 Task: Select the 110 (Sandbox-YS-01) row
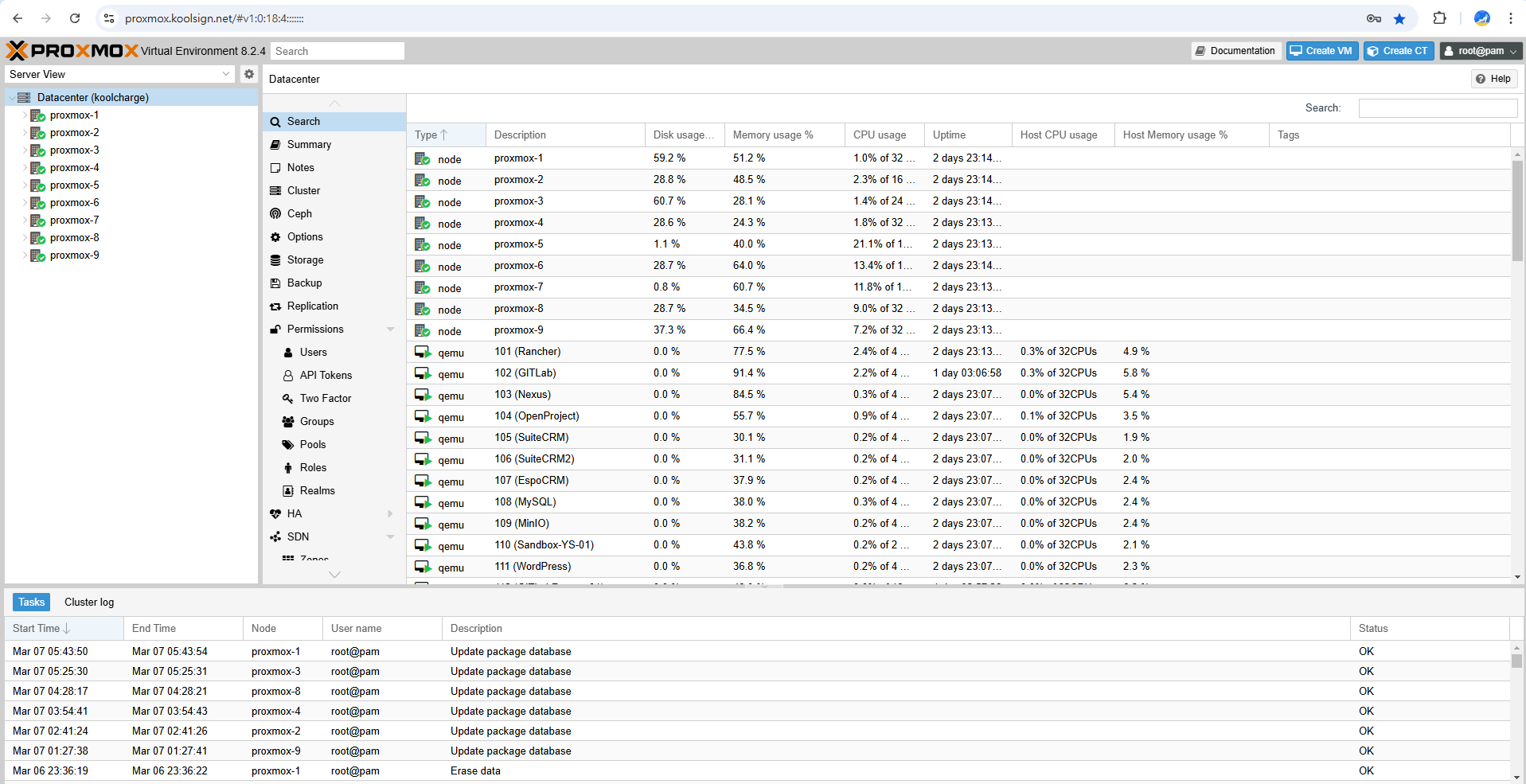click(958, 545)
